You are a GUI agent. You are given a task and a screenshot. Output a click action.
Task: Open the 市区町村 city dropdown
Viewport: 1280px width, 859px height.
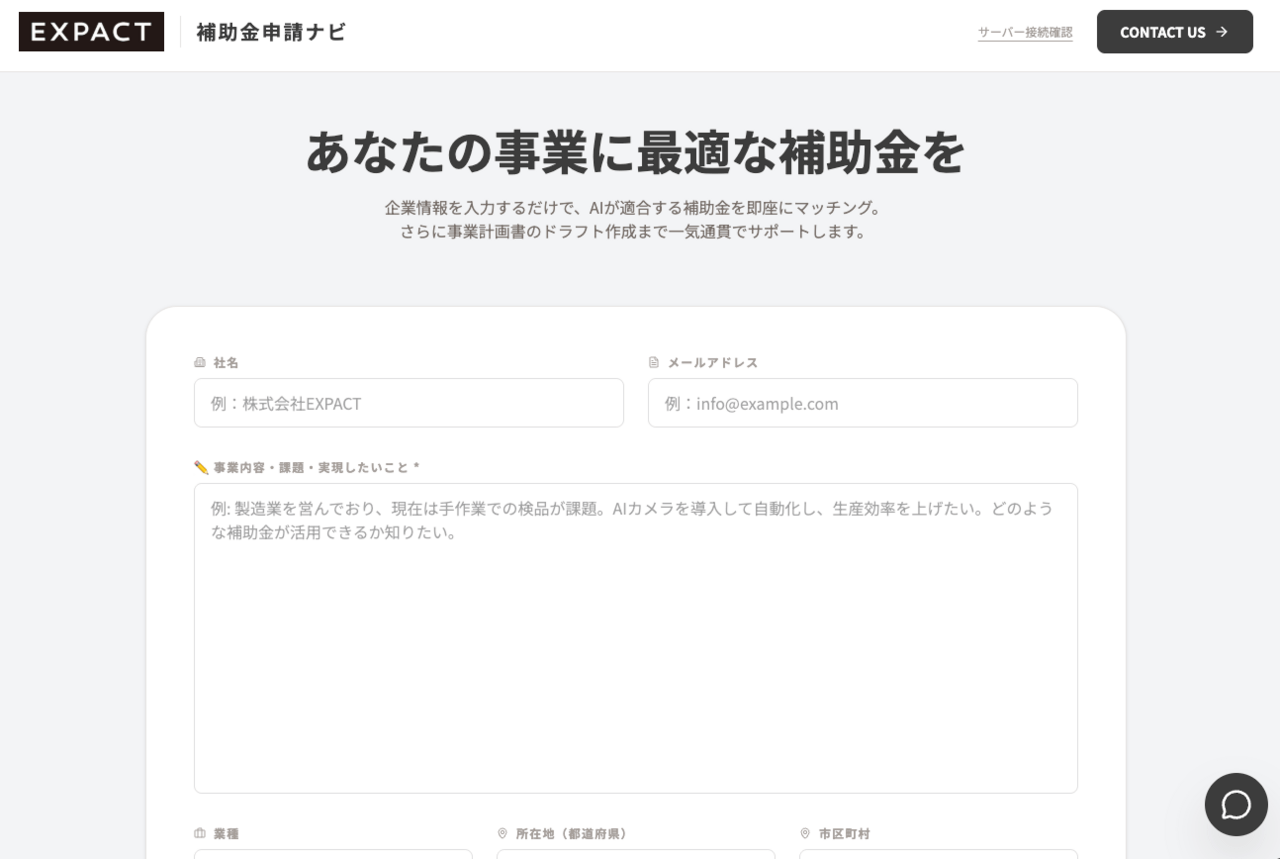point(938,857)
